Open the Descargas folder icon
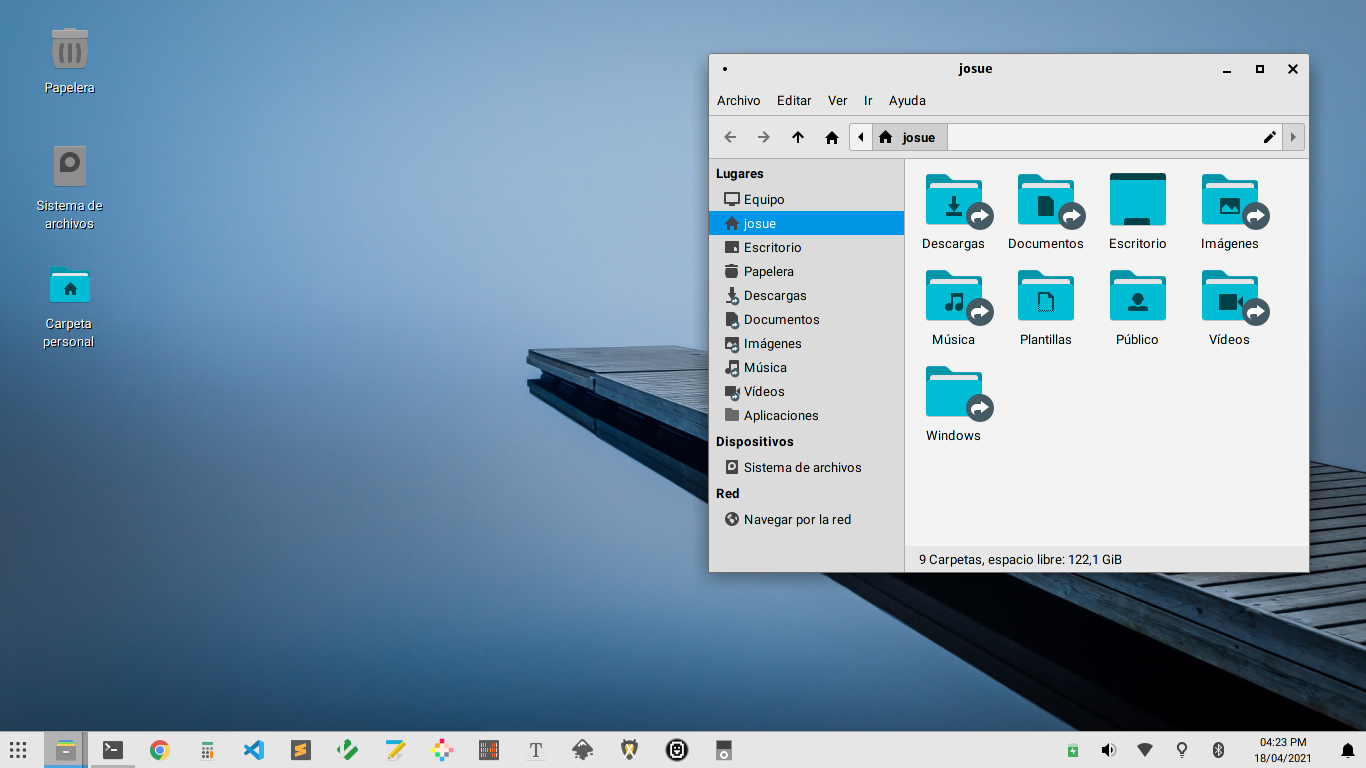Image resolution: width=1366 pixels, height=768 pixels. [954, 200]
